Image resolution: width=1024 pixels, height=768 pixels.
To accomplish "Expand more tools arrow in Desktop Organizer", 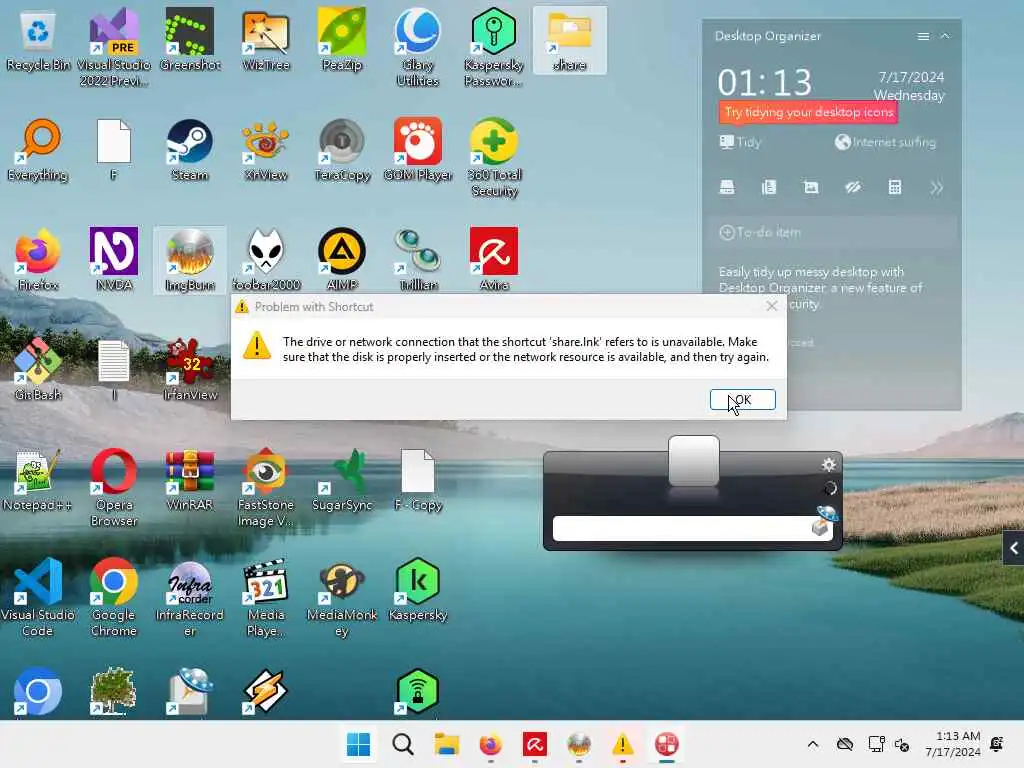I will coord(936,188).
